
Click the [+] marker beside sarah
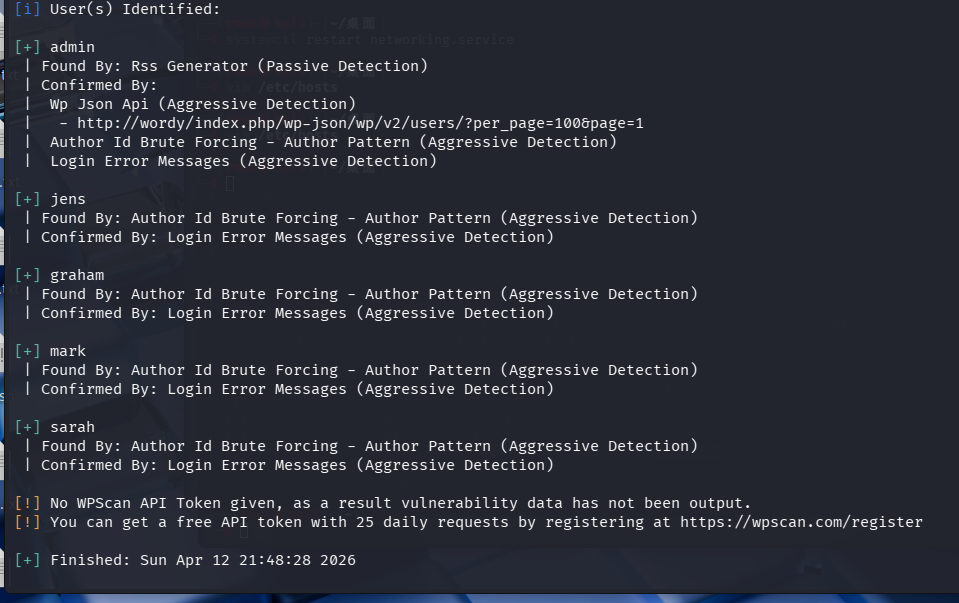click(x=27, y=427)
